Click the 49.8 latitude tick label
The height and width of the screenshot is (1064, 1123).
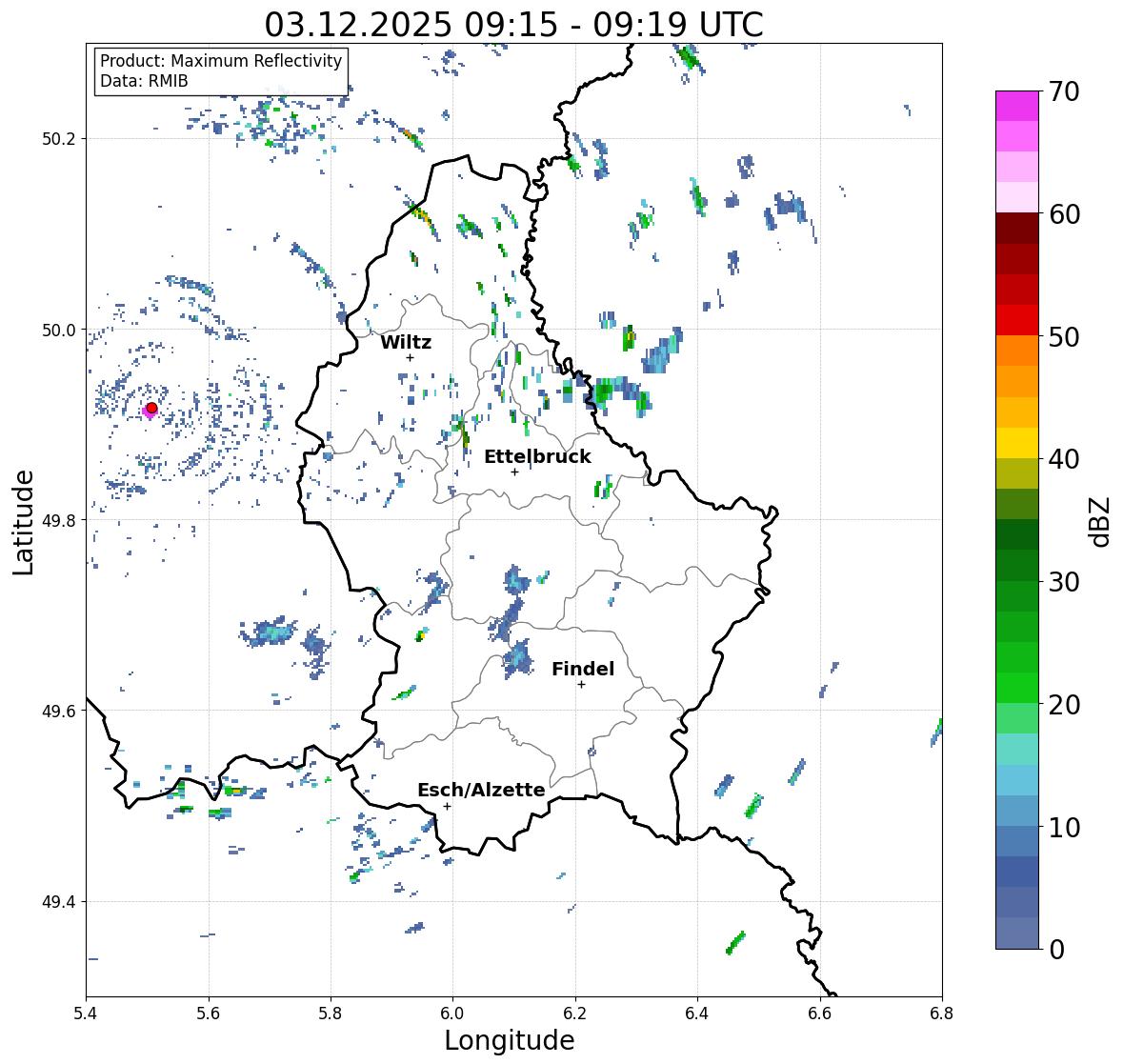click(59, 520)
